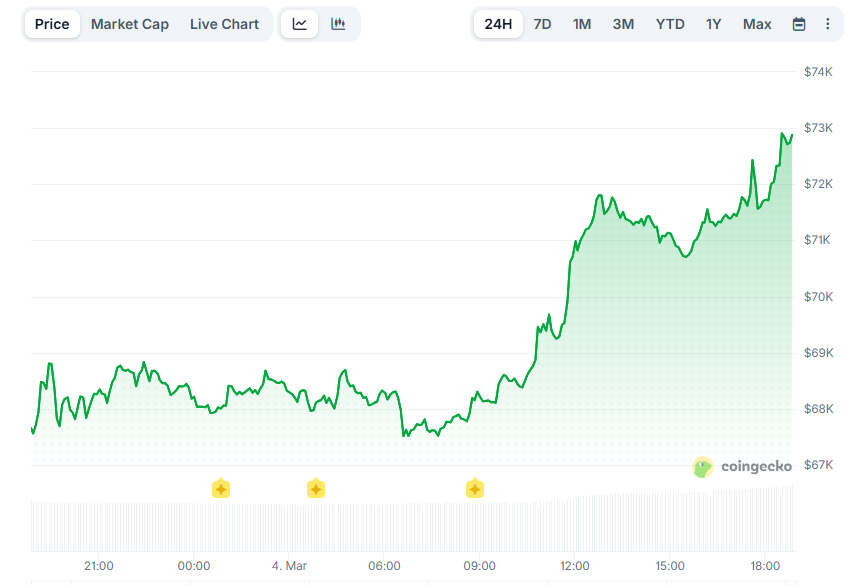Click the event marker near 00:00
This screenshot has height=585, width=847.
pyautogui.click(x=221, y=489)
